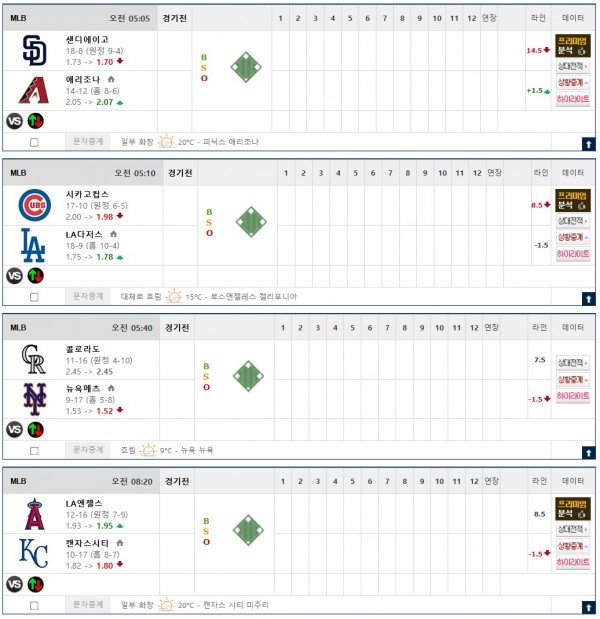This screenshot has height=619, width=600.
Task: Click the LA Dodgers team logo
Action: [34, 244]
